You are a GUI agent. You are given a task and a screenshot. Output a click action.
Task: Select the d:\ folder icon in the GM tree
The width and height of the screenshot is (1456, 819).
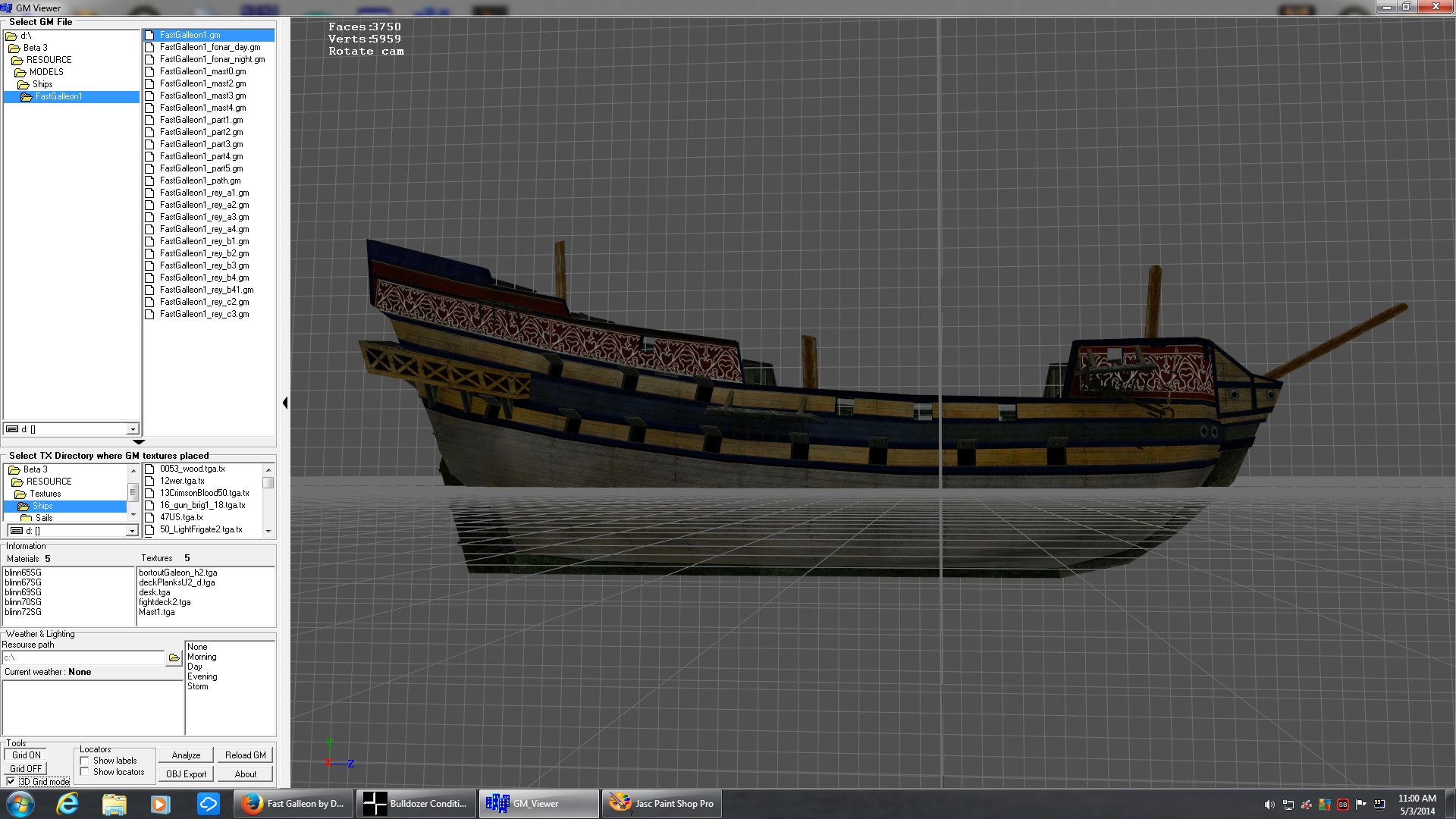pos(11,36)
